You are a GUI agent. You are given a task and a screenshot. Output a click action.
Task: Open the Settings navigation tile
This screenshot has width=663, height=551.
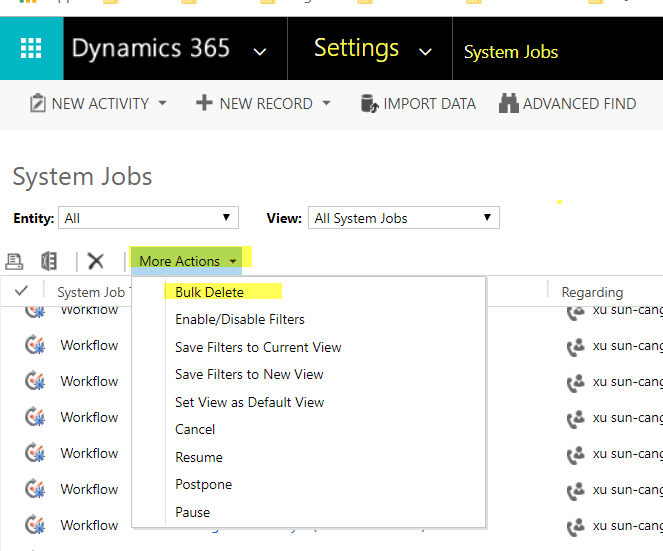[356, 48]
